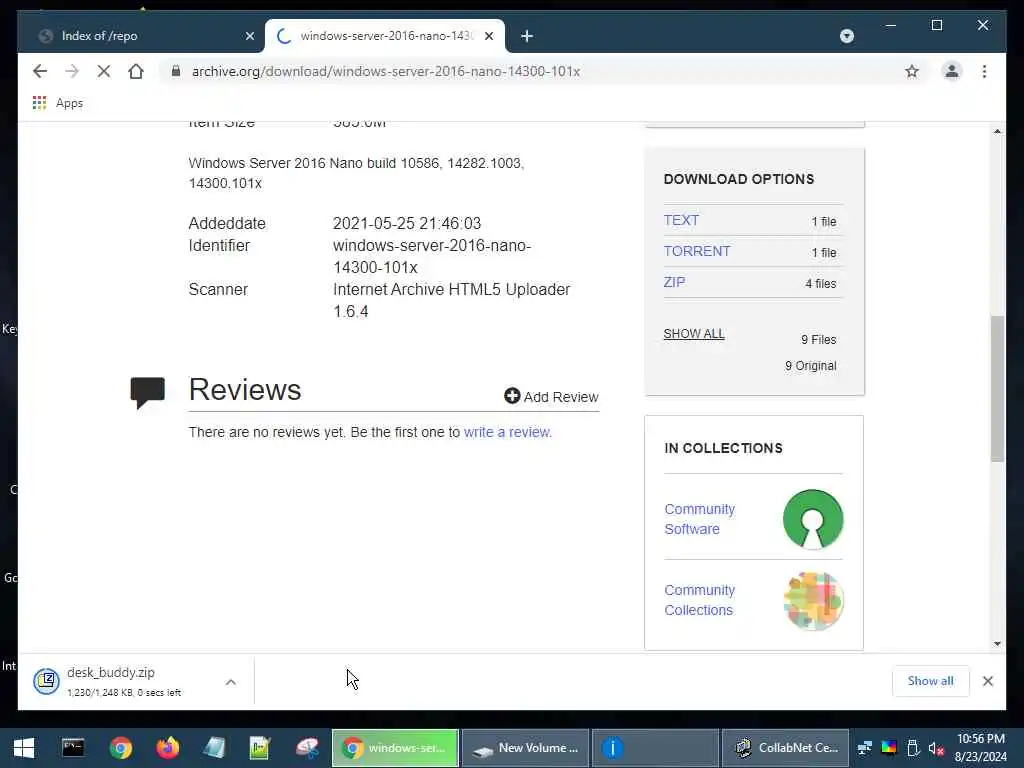Click the Add Review button
Screen dimensions: 1024x768
pos(551,396)
